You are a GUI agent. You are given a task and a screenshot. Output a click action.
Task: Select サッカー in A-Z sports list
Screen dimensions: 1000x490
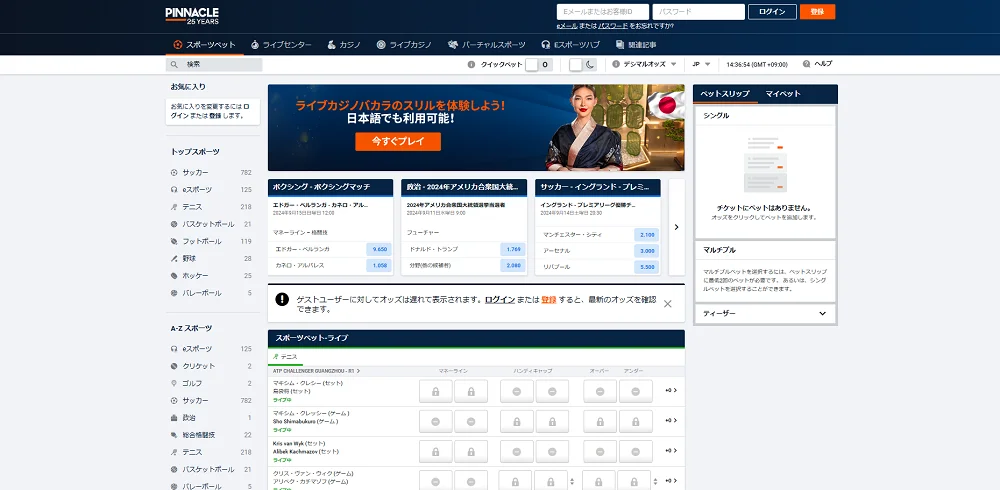coord(211,401)
